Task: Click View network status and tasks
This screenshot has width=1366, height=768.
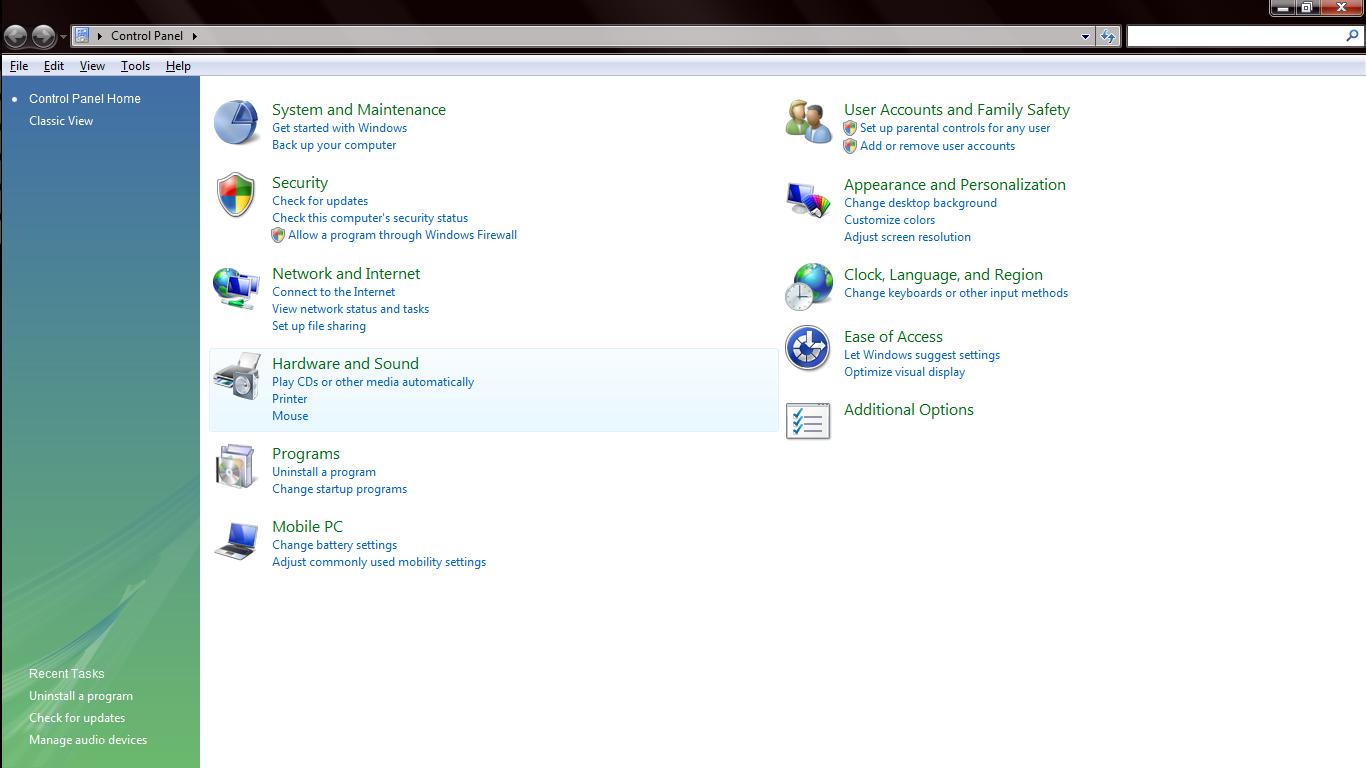Action: 350,309
